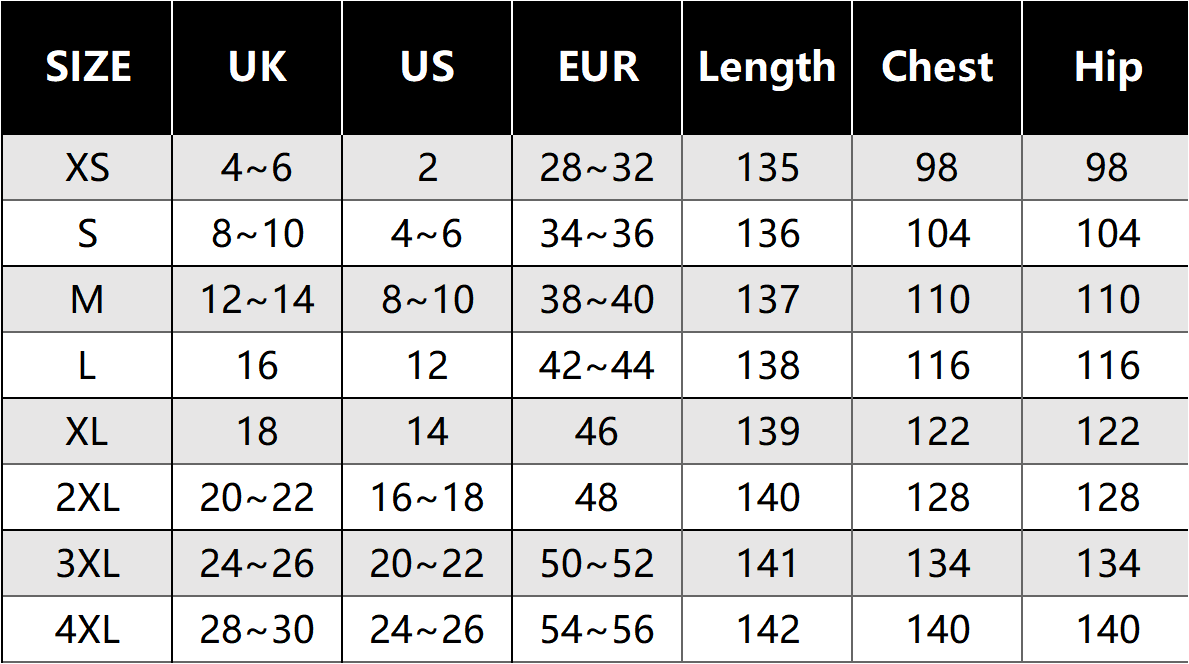Click UK size 8~10 cell
The image size is (1189, 664).
(257, 234)
